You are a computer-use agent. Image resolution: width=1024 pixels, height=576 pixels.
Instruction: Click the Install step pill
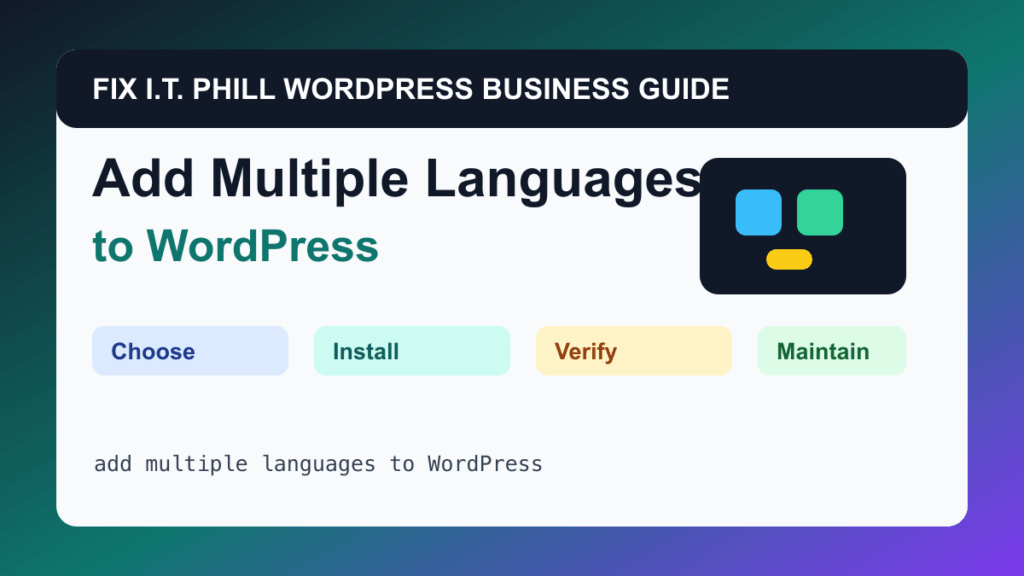click(411, 351)
